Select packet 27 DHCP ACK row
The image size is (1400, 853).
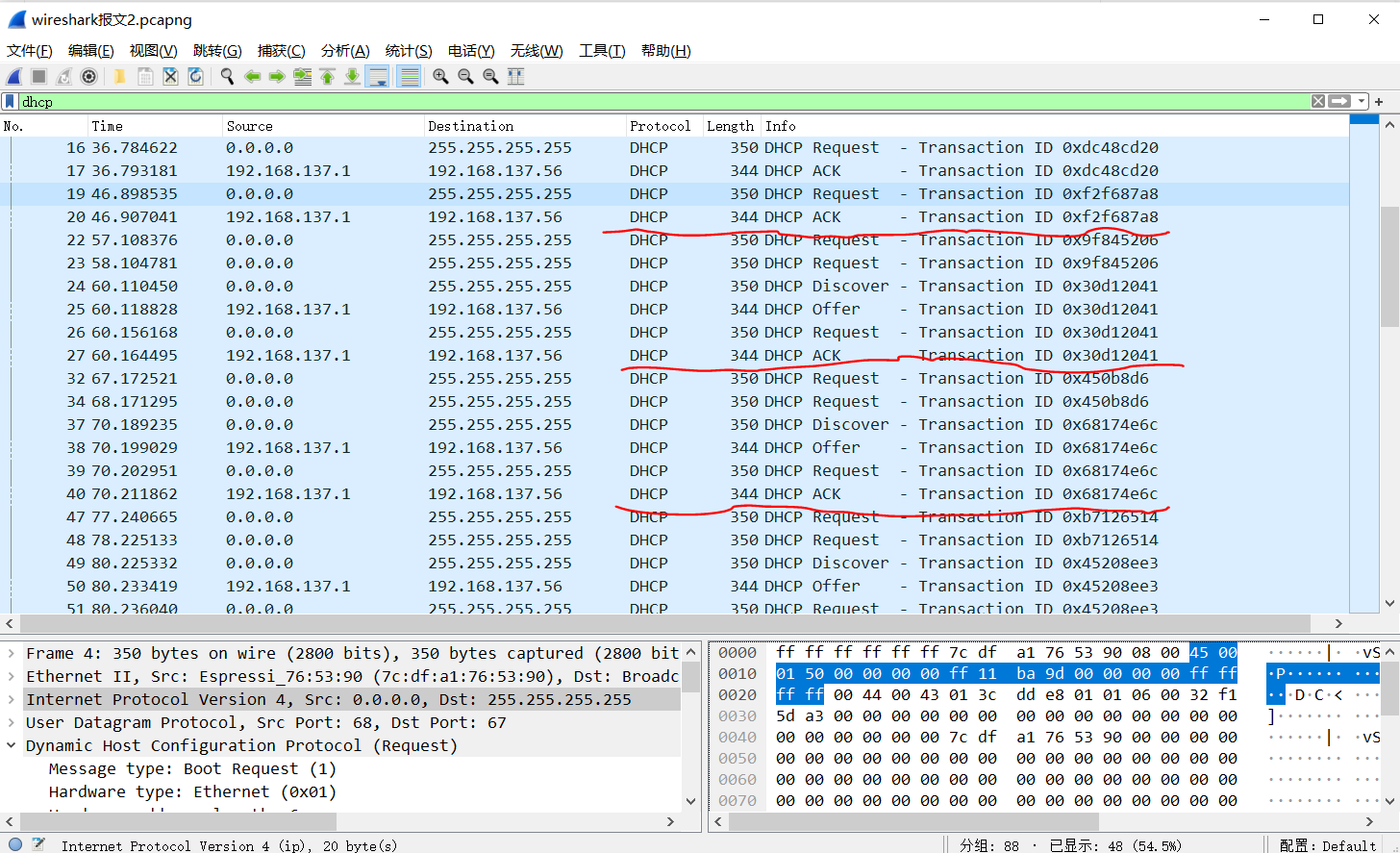675,355
